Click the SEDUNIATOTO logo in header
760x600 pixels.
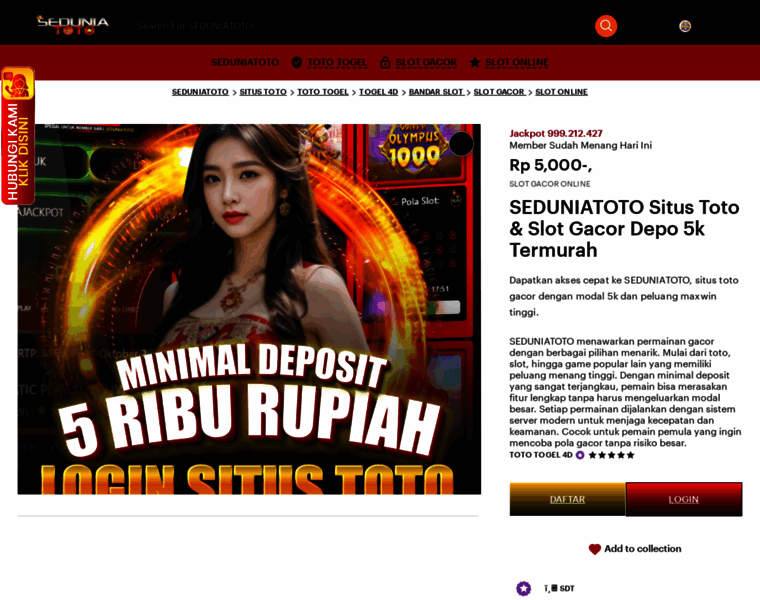[x=73, y=25]
